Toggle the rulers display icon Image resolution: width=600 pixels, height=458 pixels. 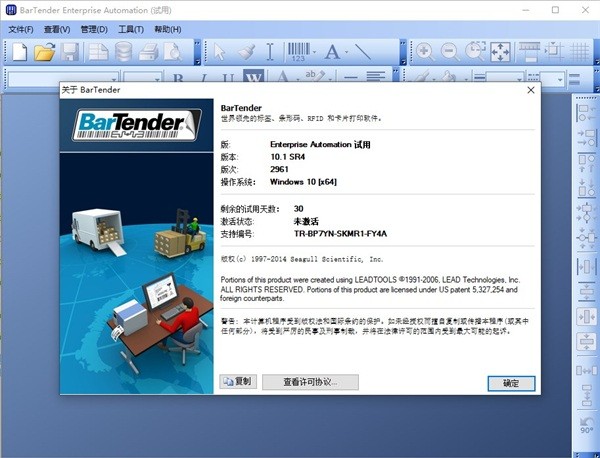pyautogui.click(x=529, y=51)
